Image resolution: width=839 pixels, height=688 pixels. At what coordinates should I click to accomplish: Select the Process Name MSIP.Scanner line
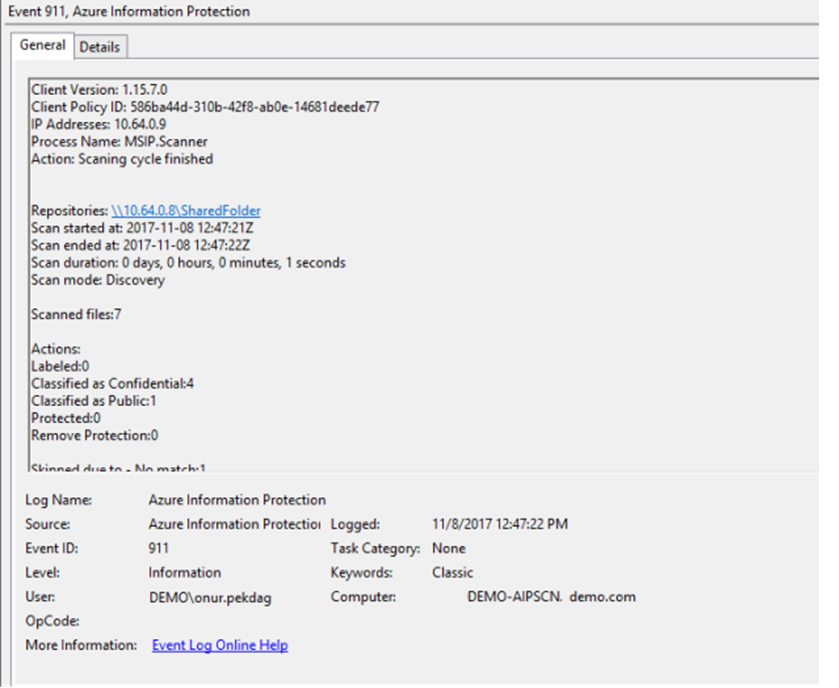point(119,142)
